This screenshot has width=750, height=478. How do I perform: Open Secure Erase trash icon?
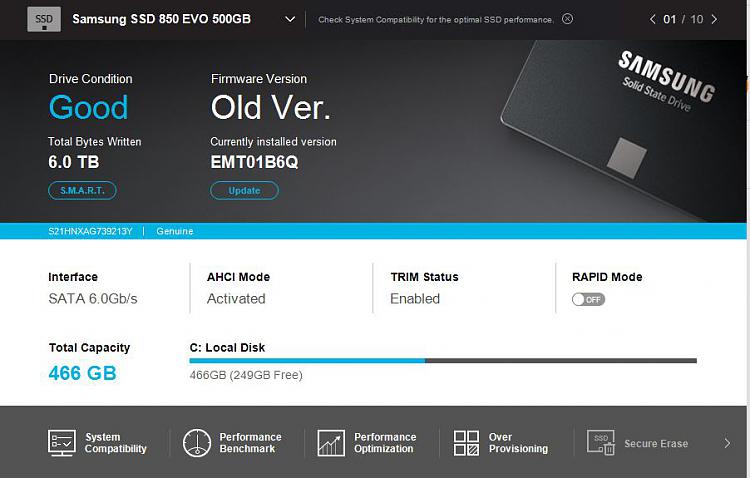601,443
